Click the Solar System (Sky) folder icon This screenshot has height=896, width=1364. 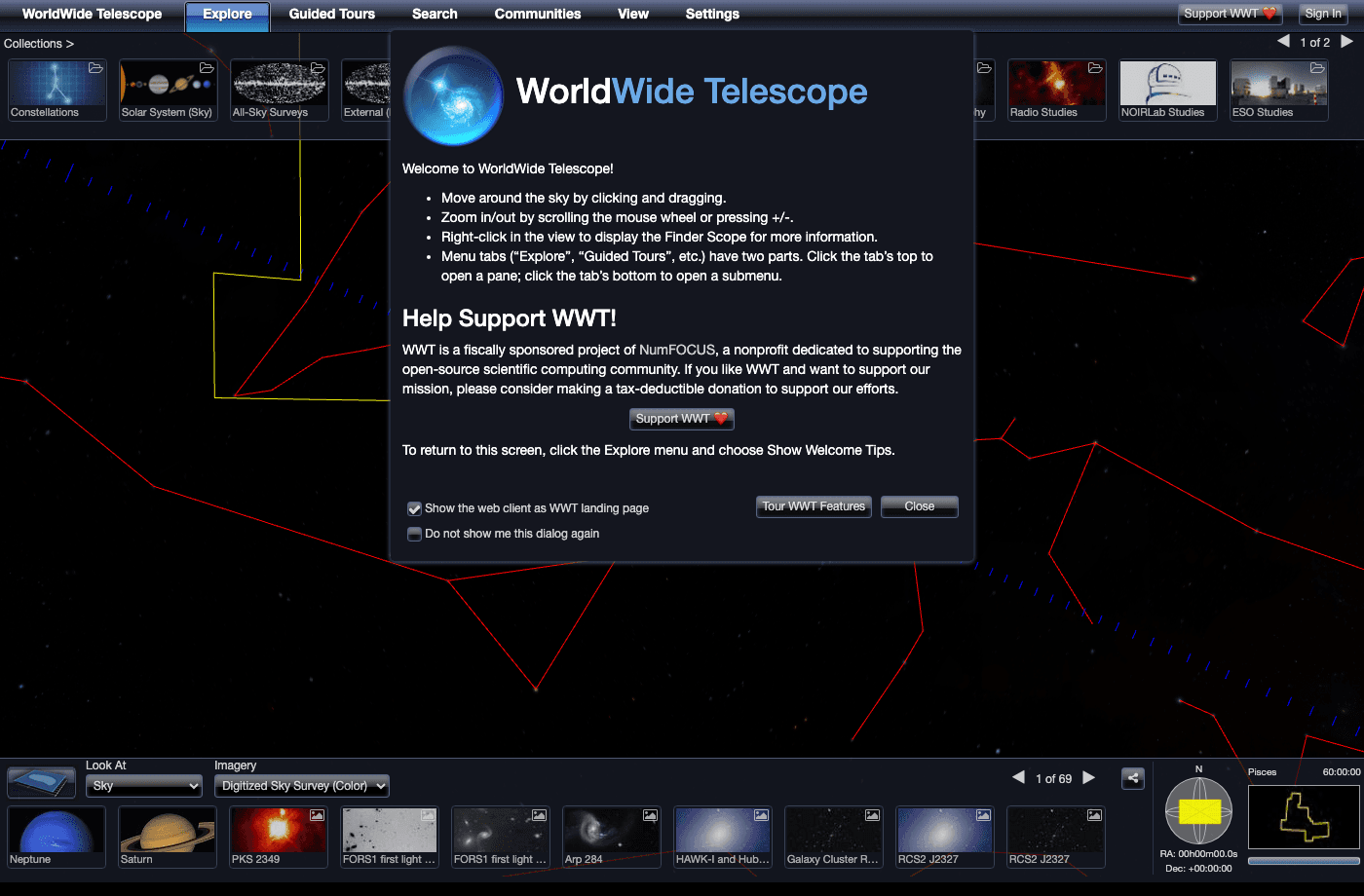[x=206, y=68]
